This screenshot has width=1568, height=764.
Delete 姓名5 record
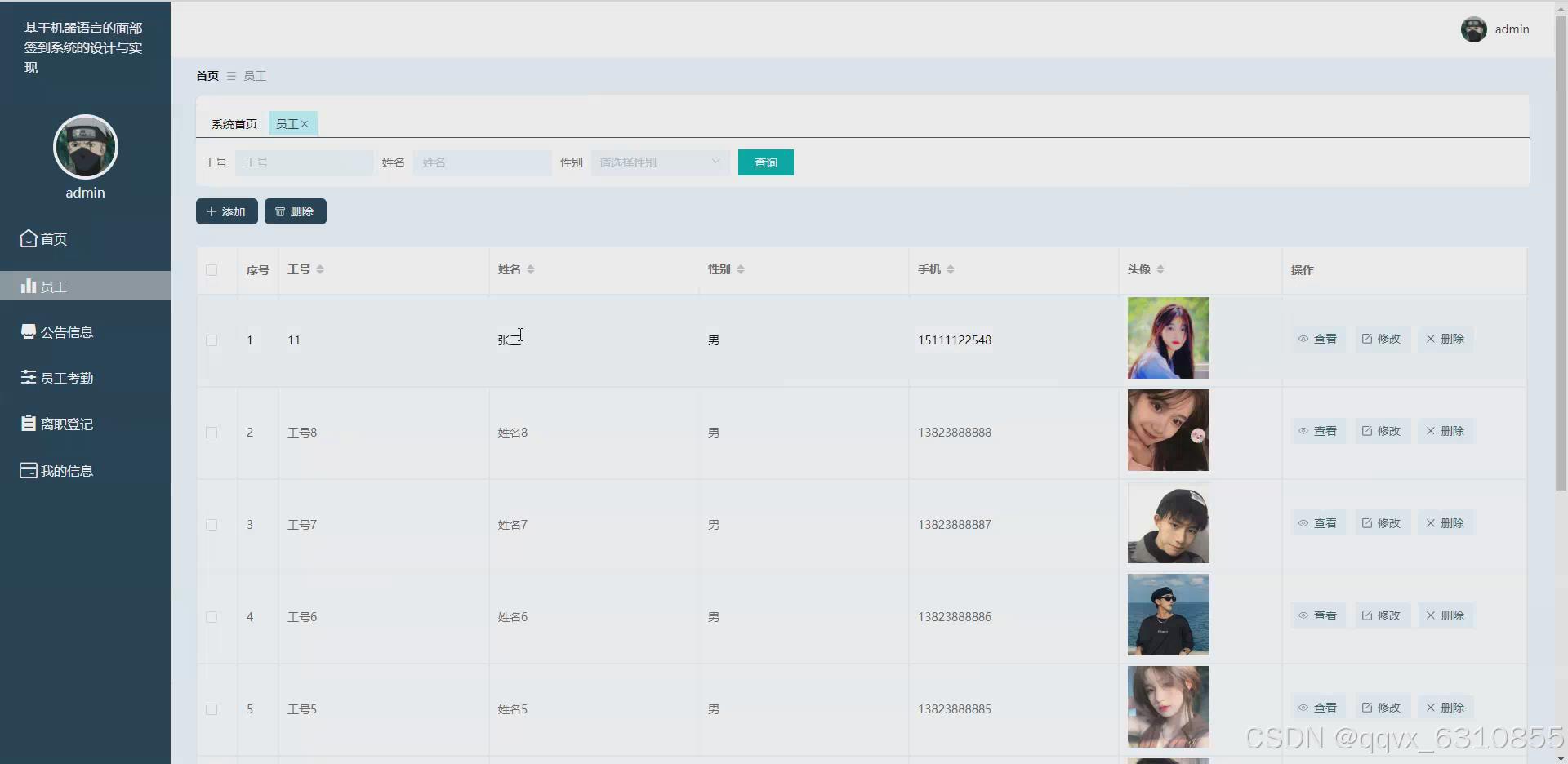tap(1445, 708)
